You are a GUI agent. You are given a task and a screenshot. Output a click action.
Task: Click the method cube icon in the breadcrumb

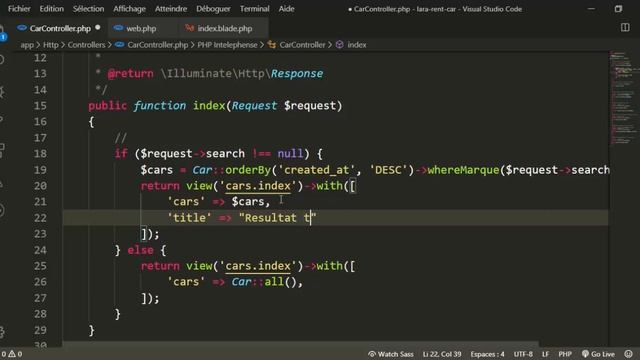click(x=340, y=45)
